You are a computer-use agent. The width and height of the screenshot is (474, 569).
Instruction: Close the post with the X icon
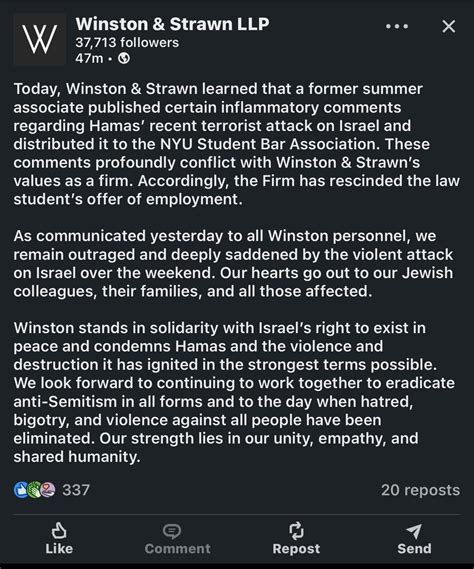click(449, 26)
